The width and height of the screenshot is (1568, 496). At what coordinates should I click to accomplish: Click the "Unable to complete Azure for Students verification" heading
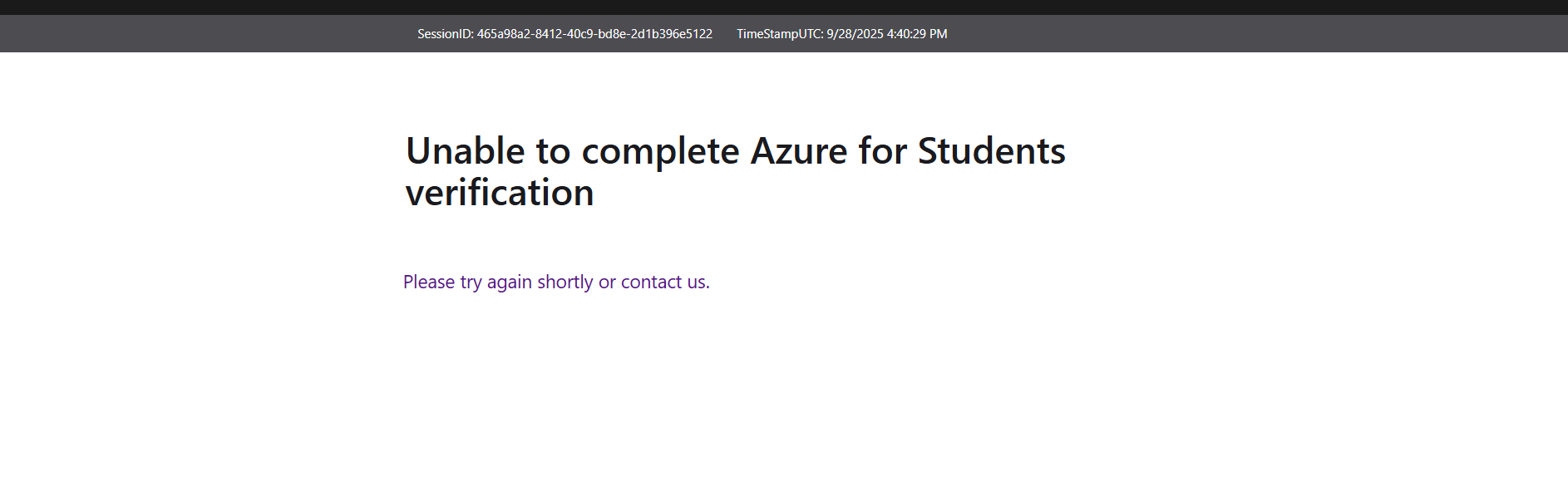tap(735, 171)
